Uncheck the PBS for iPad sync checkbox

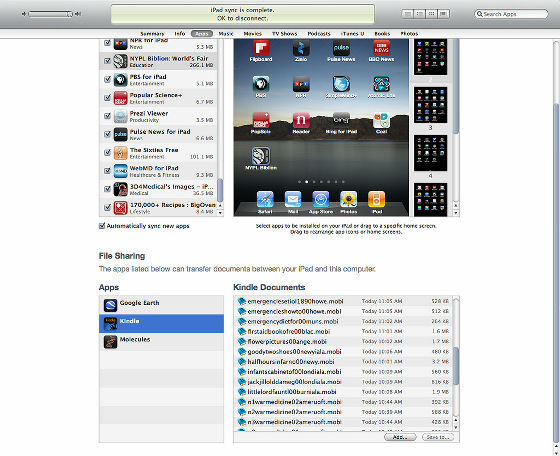pos(107,79)
